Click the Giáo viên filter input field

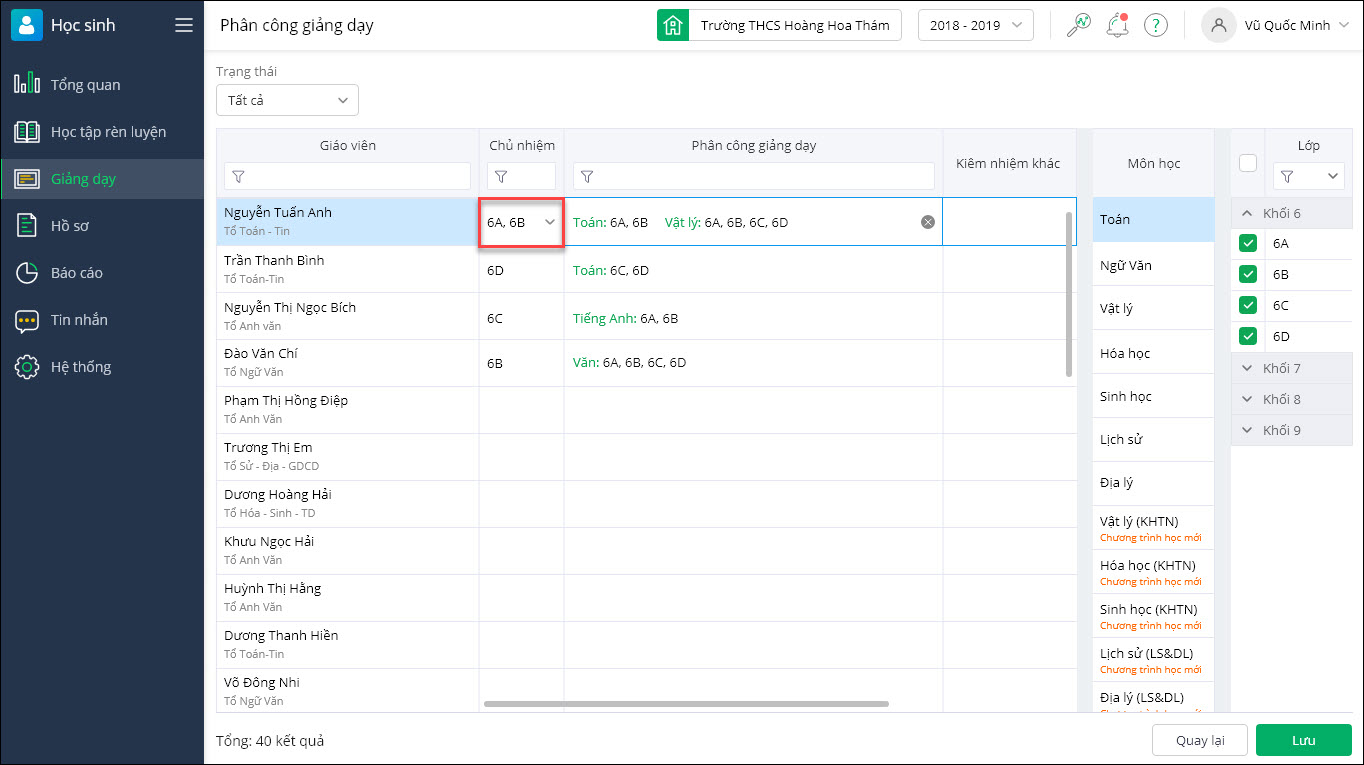348,176
